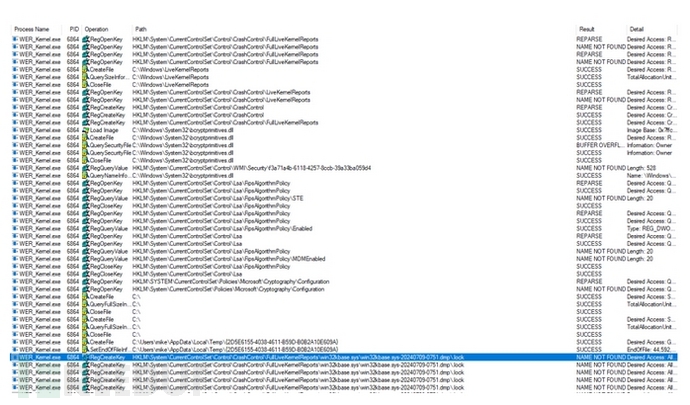The width and height of the screenshot is (690, 405).
Task: Select the highlighted RegCreateKey dmp\lock row
Action: 344,357
